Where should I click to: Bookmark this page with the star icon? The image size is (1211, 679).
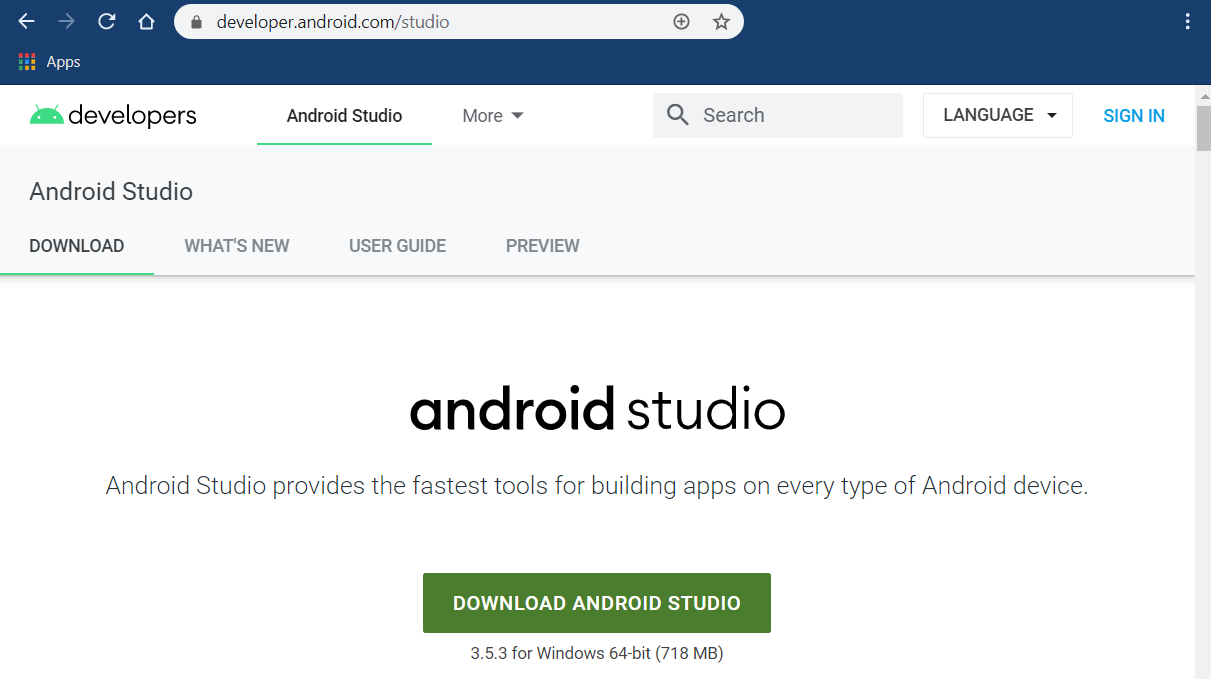[x=721, y=22]
